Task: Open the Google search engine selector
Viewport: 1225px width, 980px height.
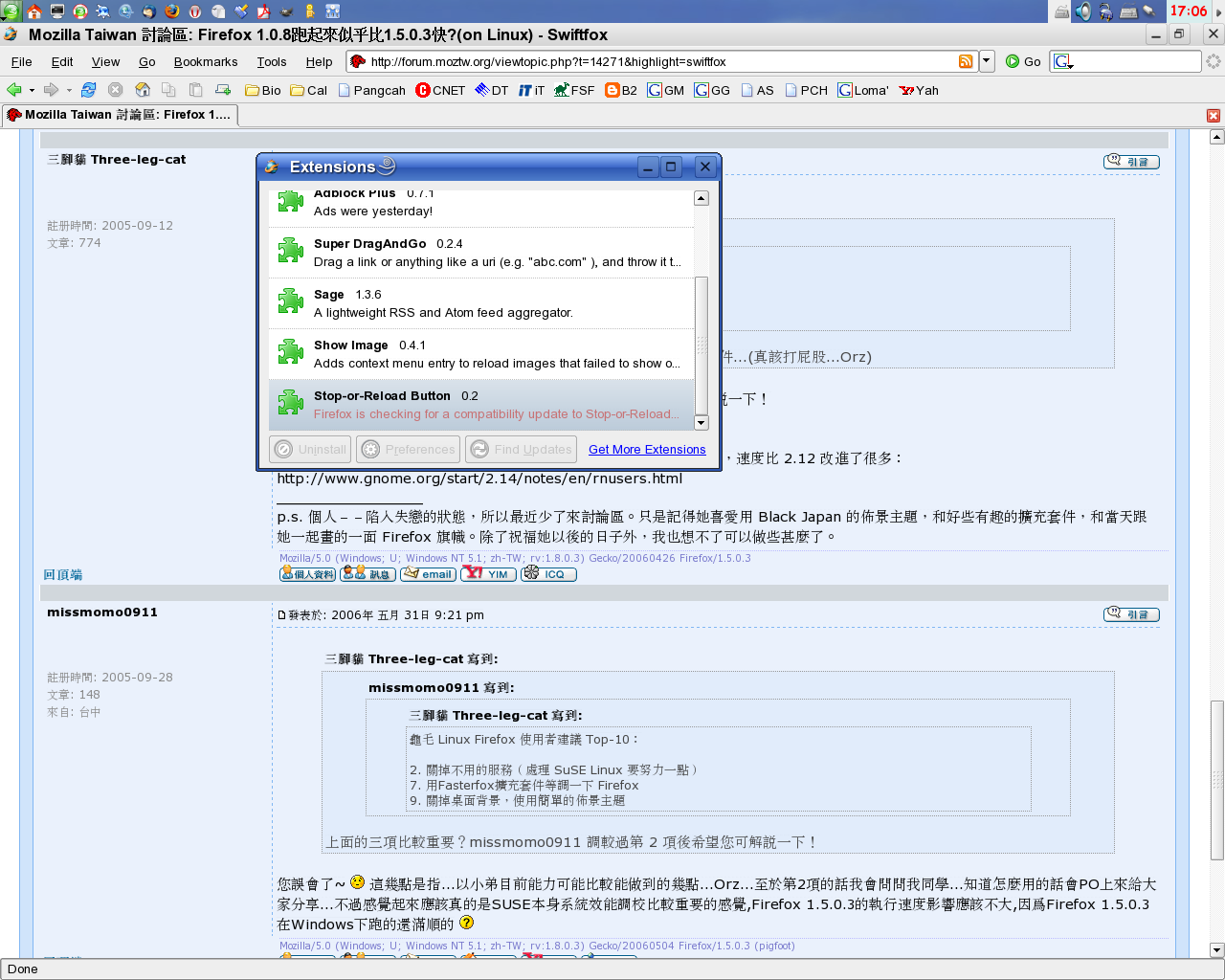Action: click(x=1063, y=62)
